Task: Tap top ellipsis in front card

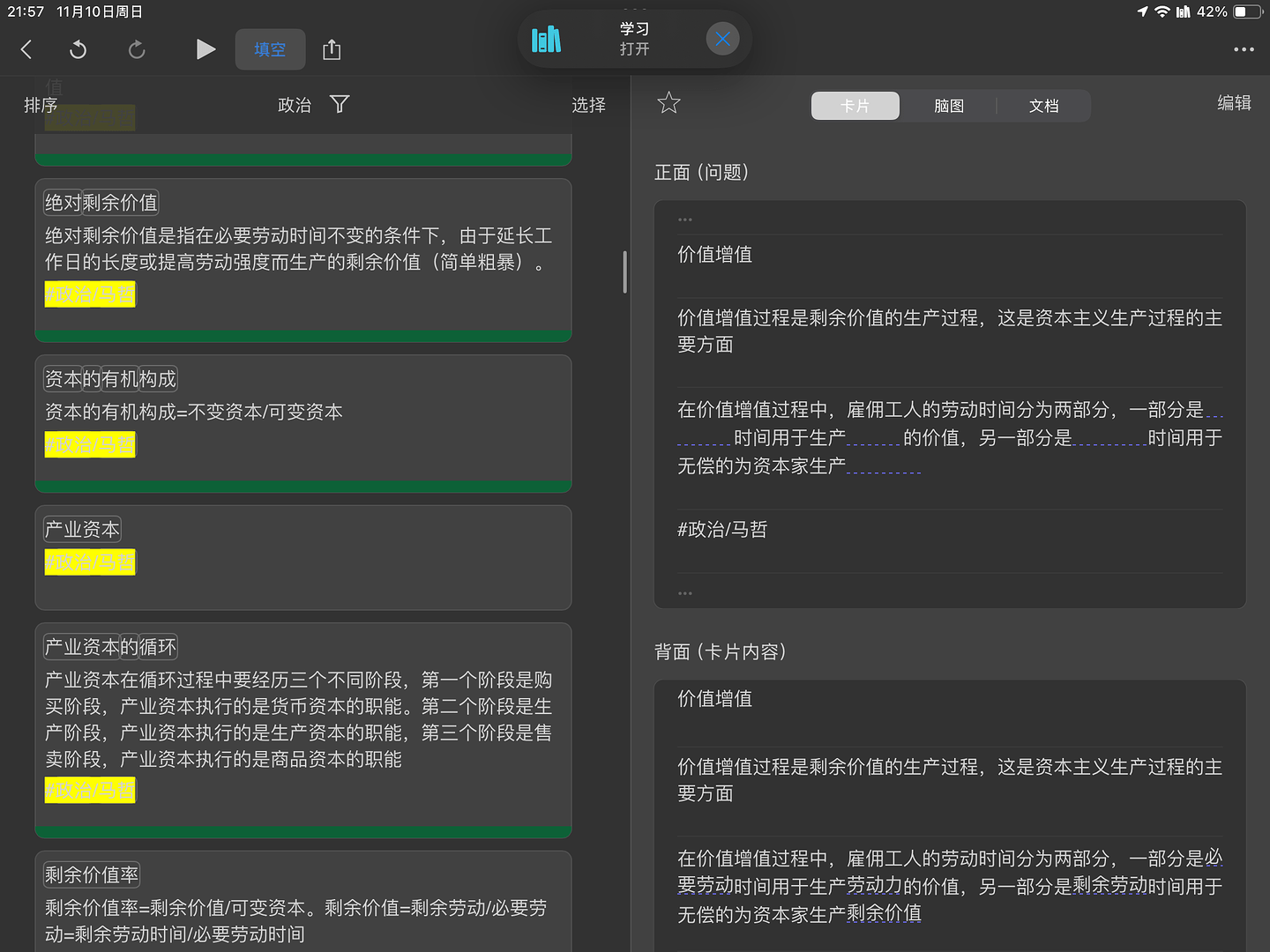Action: click(685, 219)
